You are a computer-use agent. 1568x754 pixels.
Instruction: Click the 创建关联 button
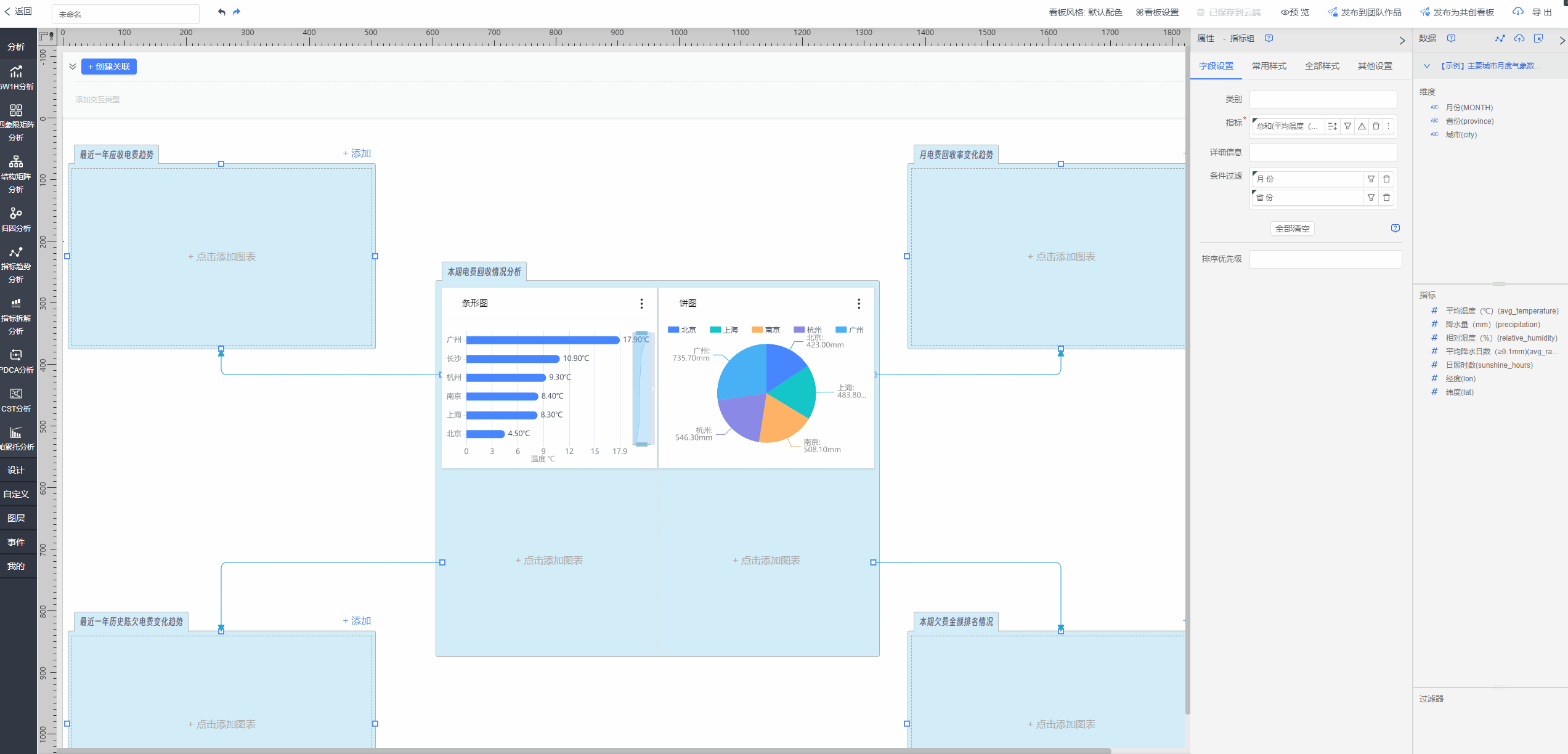click(x=109, y=67)
